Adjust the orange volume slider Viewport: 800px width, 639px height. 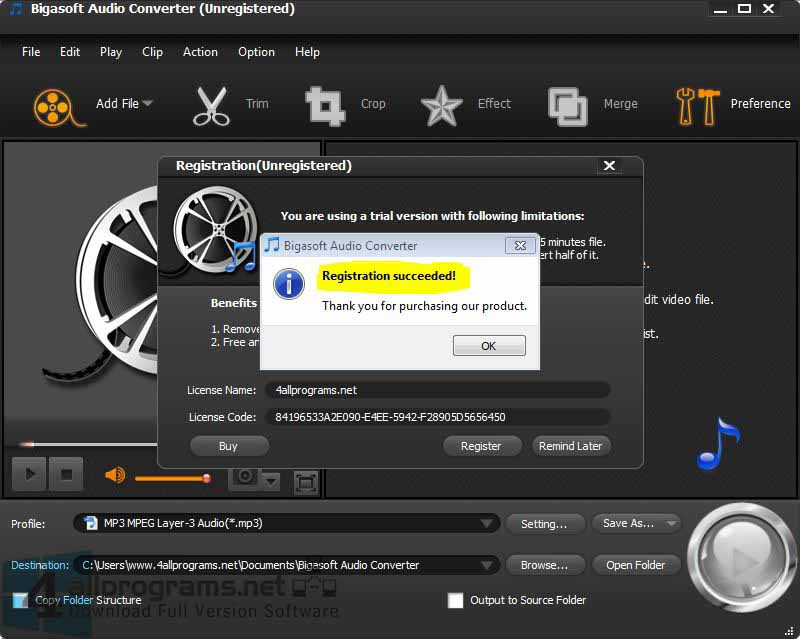(172, 478)
